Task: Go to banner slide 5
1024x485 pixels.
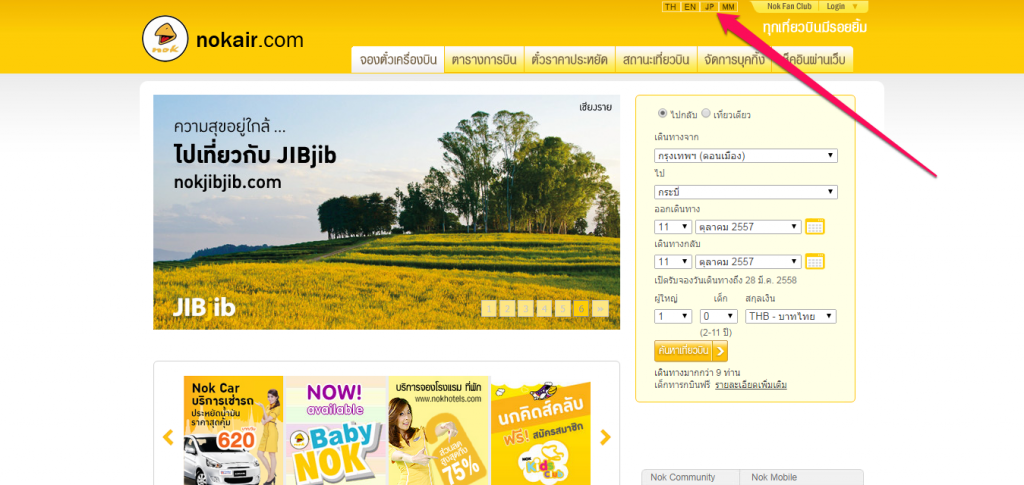Action: pos(563,308)
